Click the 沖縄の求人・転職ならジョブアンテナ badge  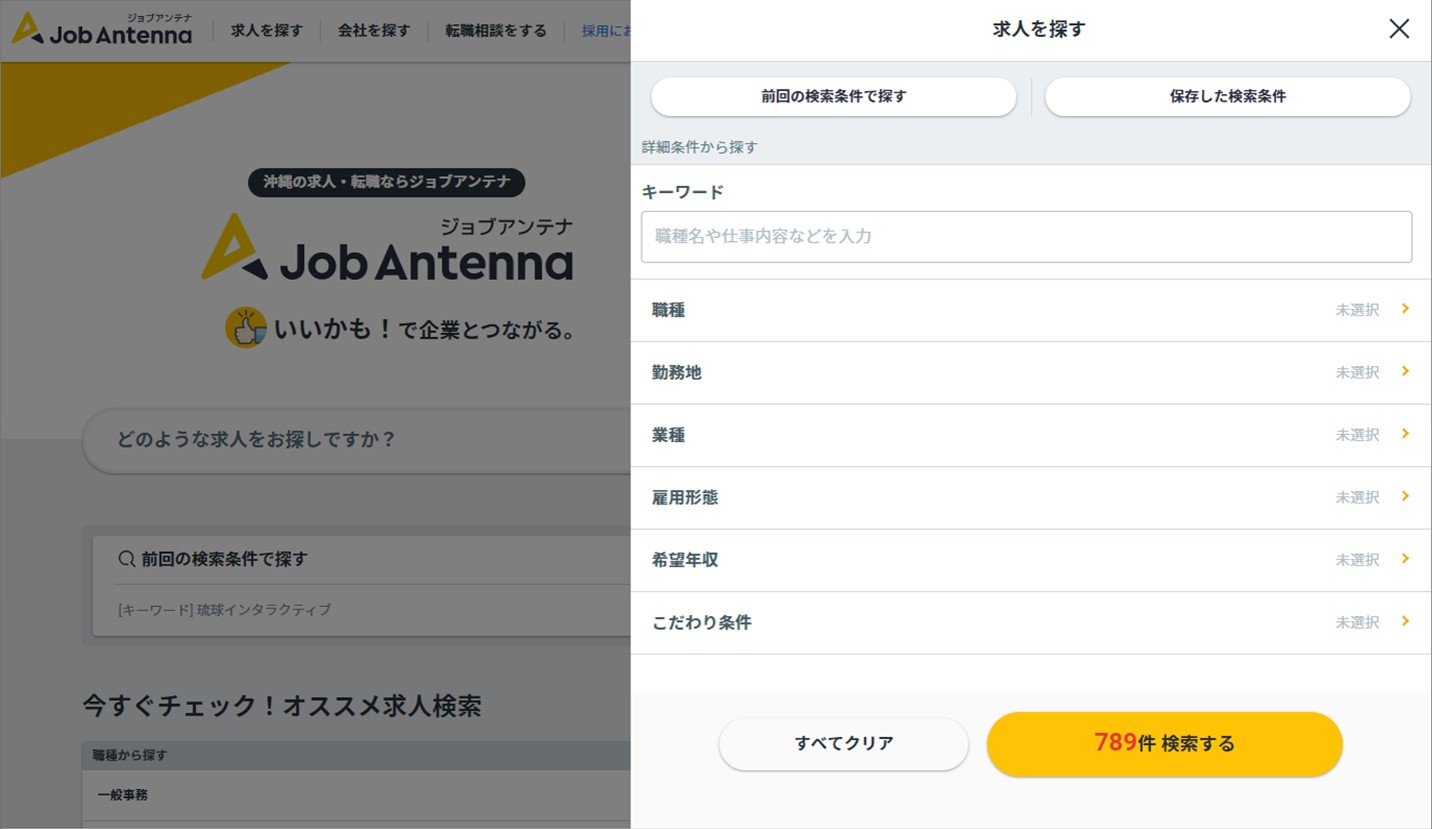click(387, 182)
